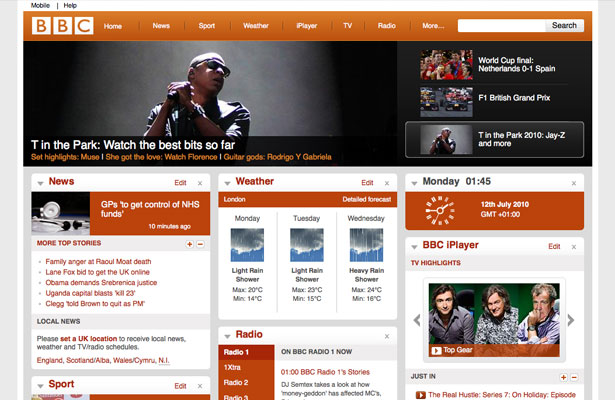Open News in the top navigation

[x=161, y=26]
